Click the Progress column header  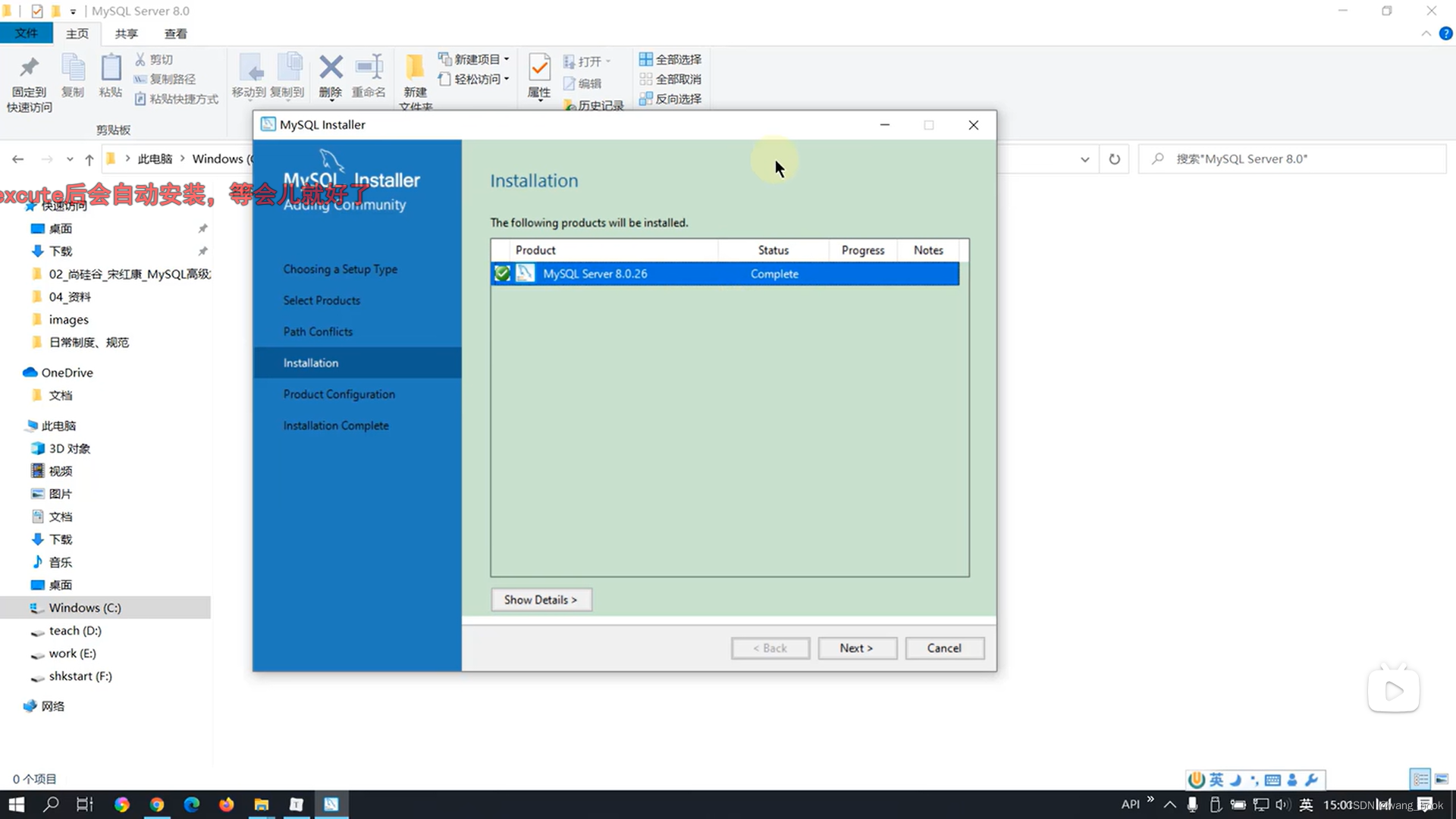(x=863, y=250)
